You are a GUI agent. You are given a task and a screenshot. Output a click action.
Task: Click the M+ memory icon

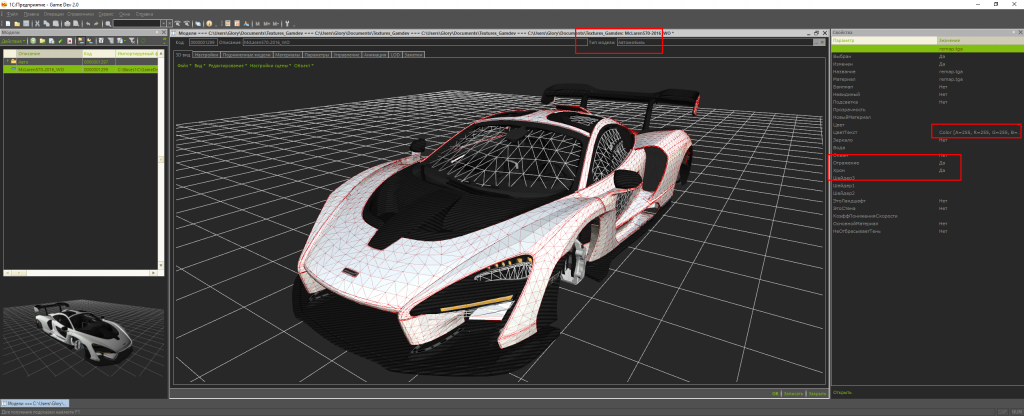[266, 24]
